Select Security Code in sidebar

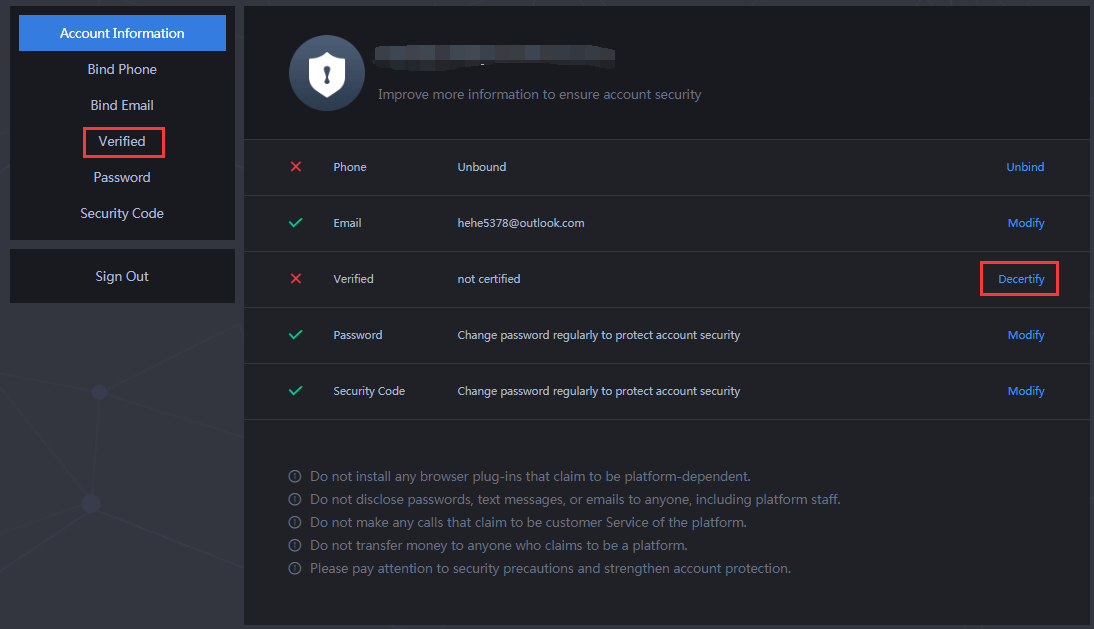click(x=122, y=213)
